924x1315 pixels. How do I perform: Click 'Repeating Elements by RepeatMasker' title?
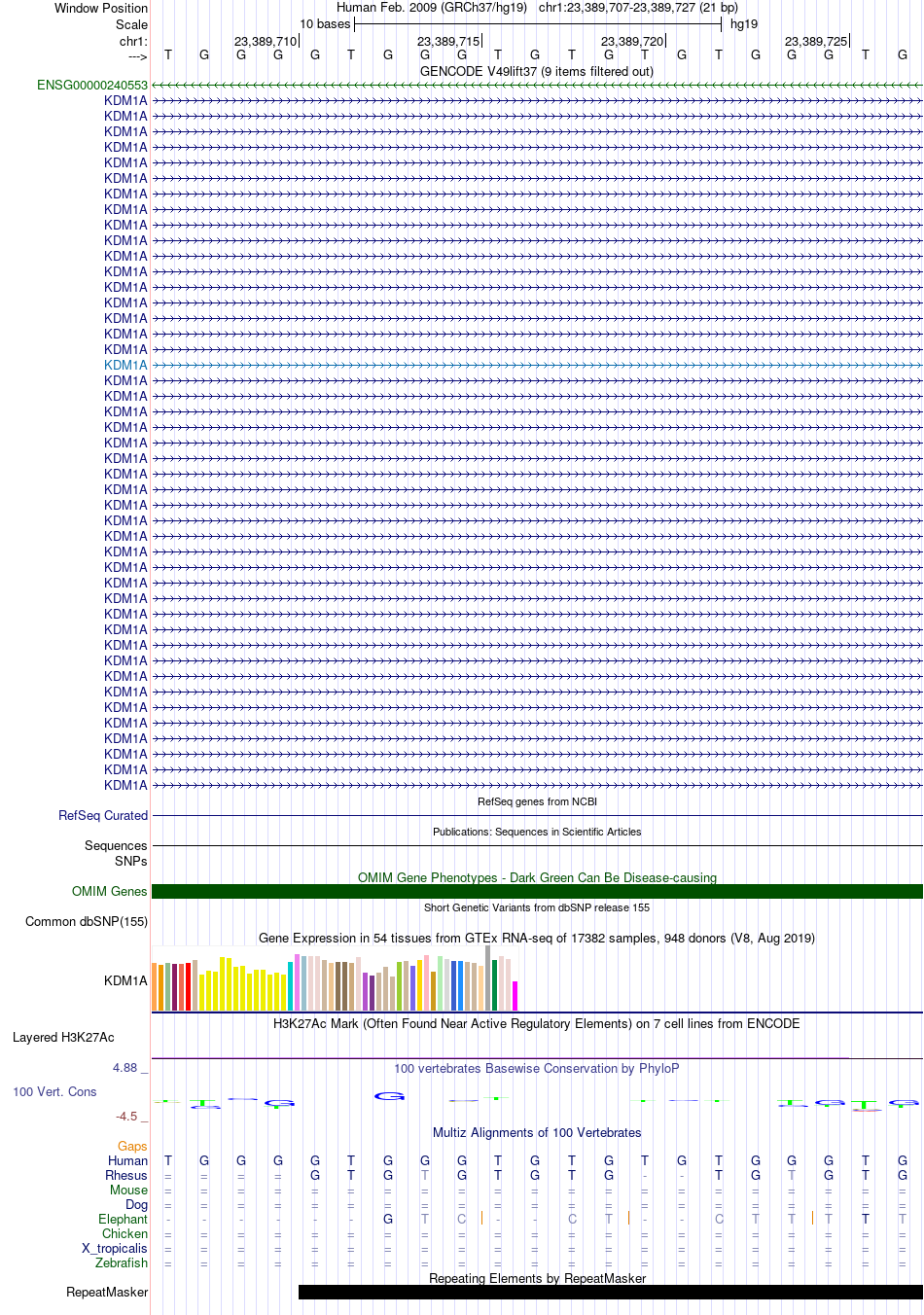click(x=537, y=1279)
